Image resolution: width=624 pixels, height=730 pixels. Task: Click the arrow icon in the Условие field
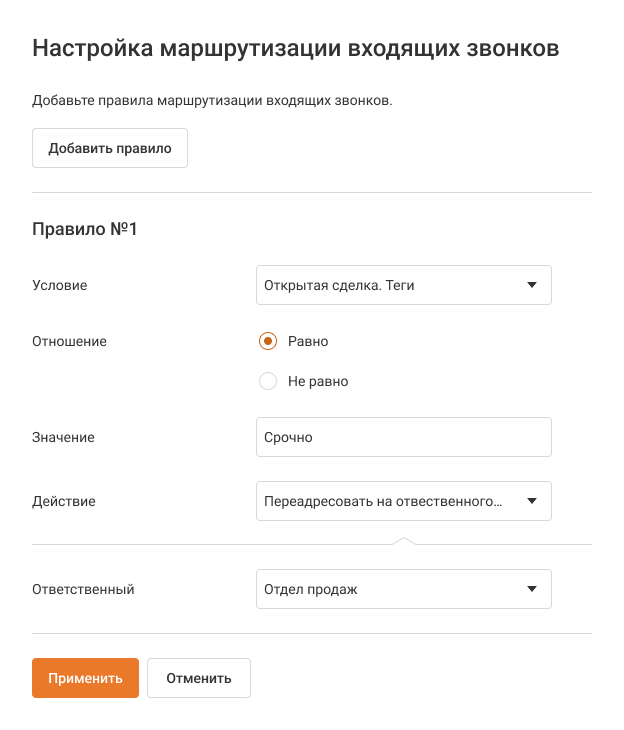click(531, 285)
